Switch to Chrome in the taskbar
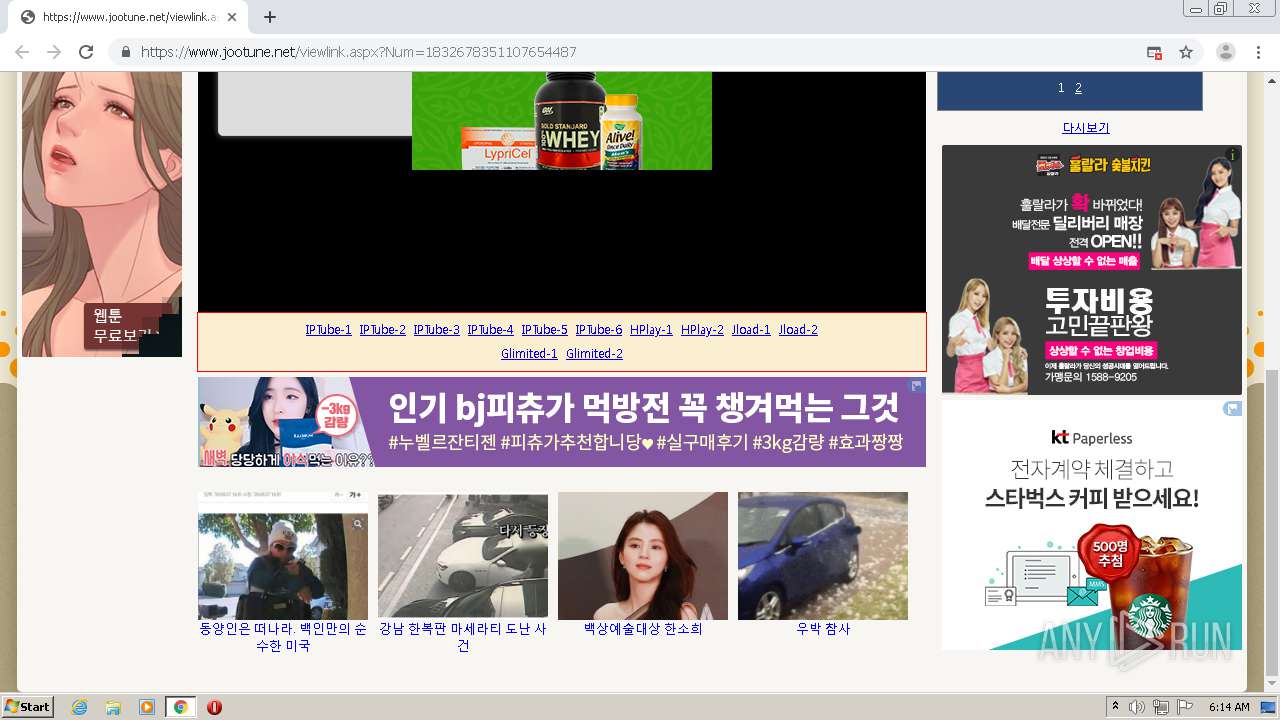Viewport: 1280px width, 720px height. tap(180, 707)
